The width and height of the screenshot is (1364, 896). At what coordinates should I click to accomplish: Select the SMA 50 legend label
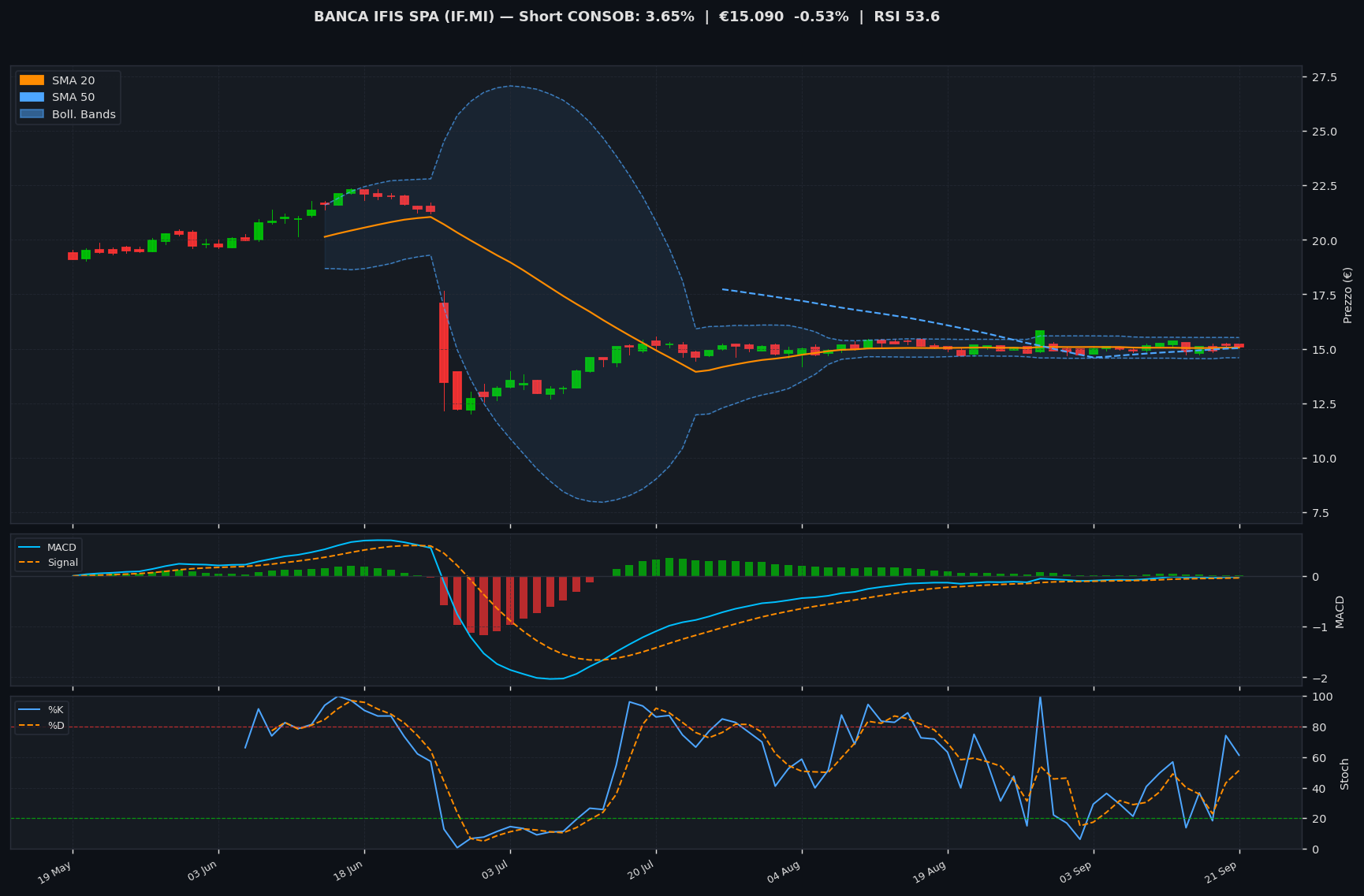[73, 97]
